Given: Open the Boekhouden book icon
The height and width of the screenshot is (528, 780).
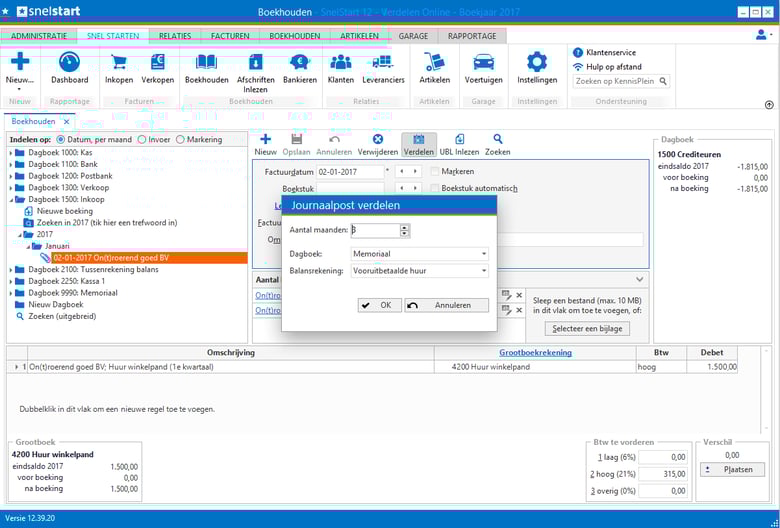Looking at the screenshot, I should click(x=206, y=62).
